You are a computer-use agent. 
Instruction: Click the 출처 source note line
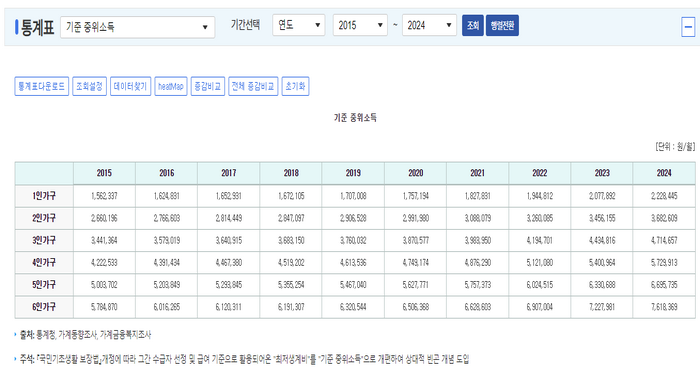pyautogui.click(x=85, y=335)
